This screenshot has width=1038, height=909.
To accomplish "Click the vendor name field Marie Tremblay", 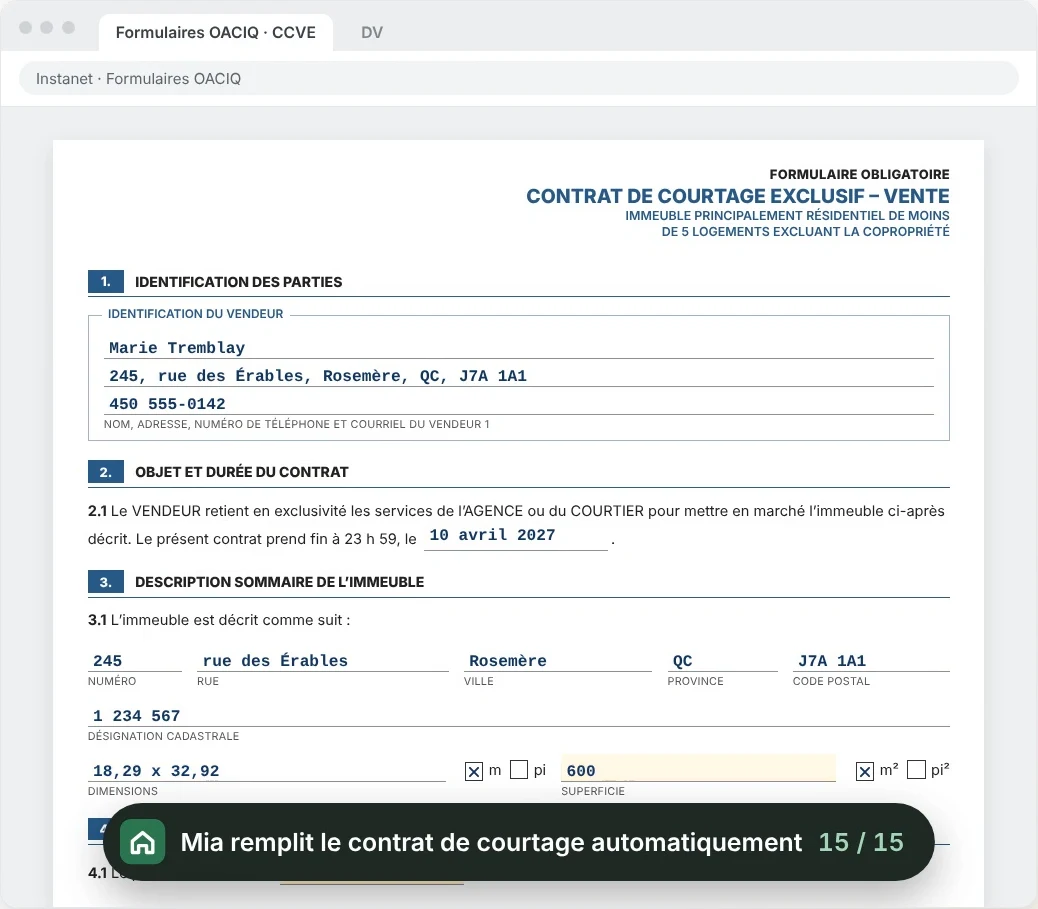I will [518, 347].
